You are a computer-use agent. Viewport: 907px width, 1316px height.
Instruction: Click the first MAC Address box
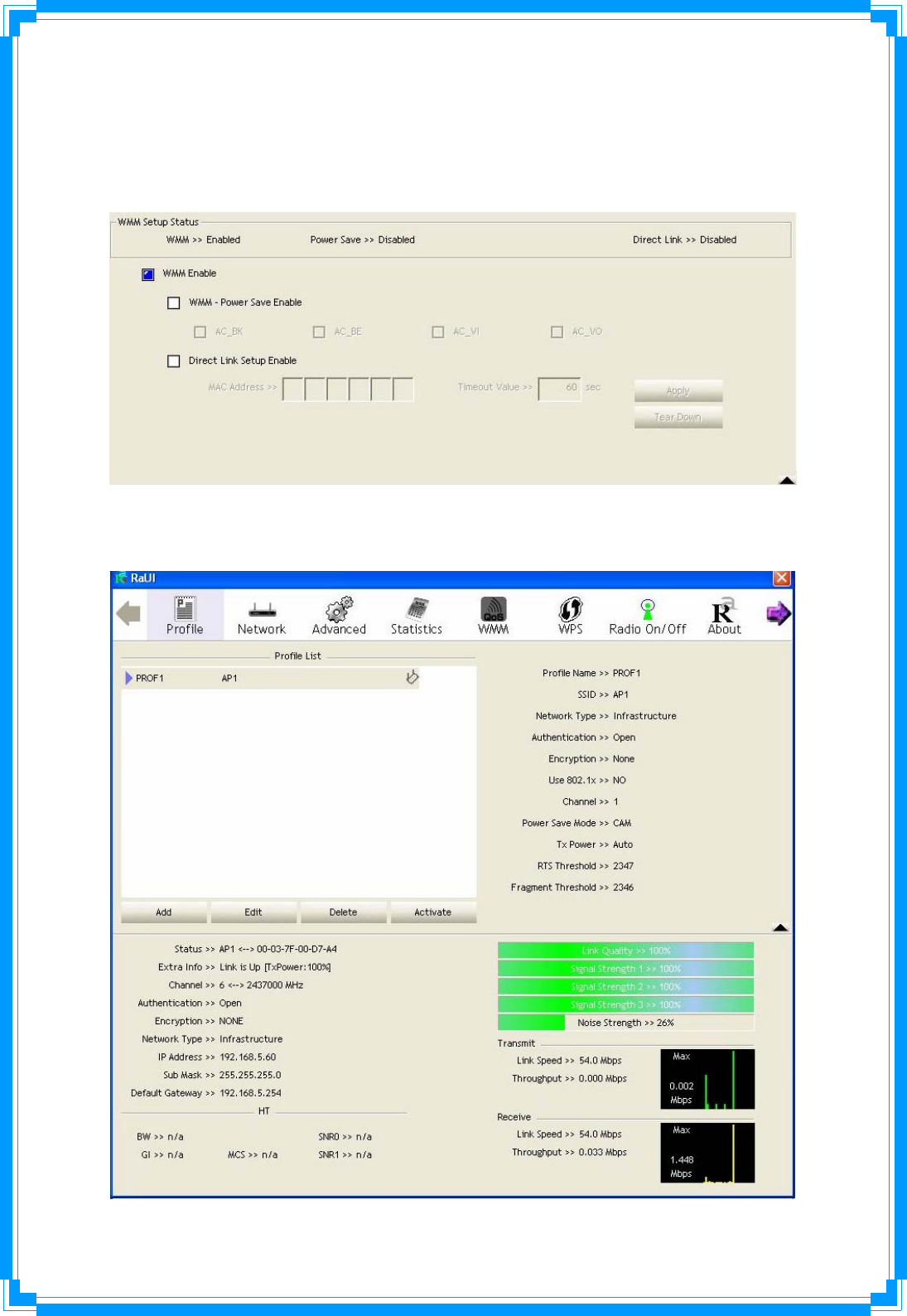tap(293, 389)
